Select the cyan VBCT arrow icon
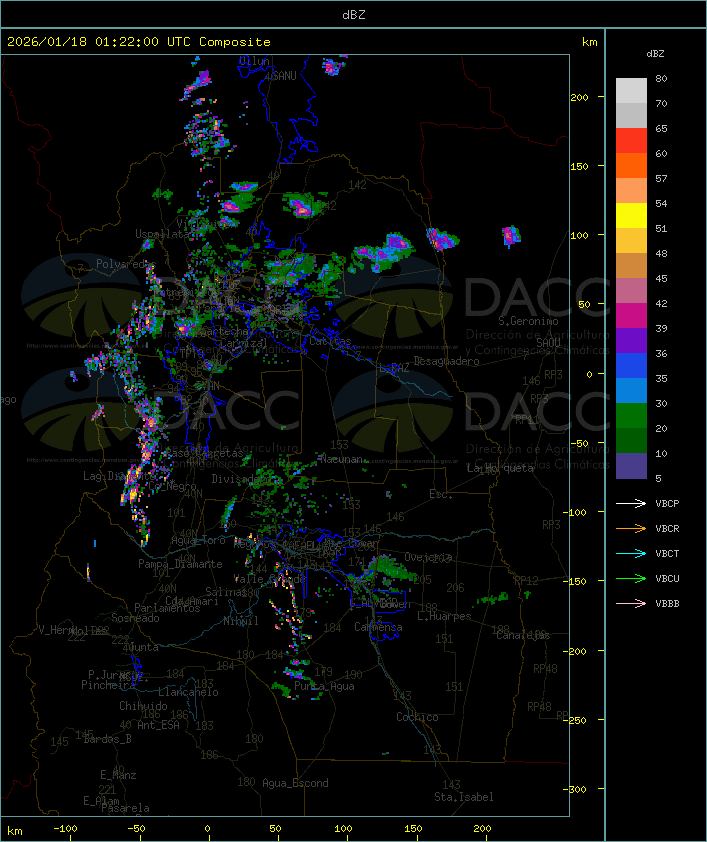The width and height of the screenshot is (707, 842). point(631,553)
